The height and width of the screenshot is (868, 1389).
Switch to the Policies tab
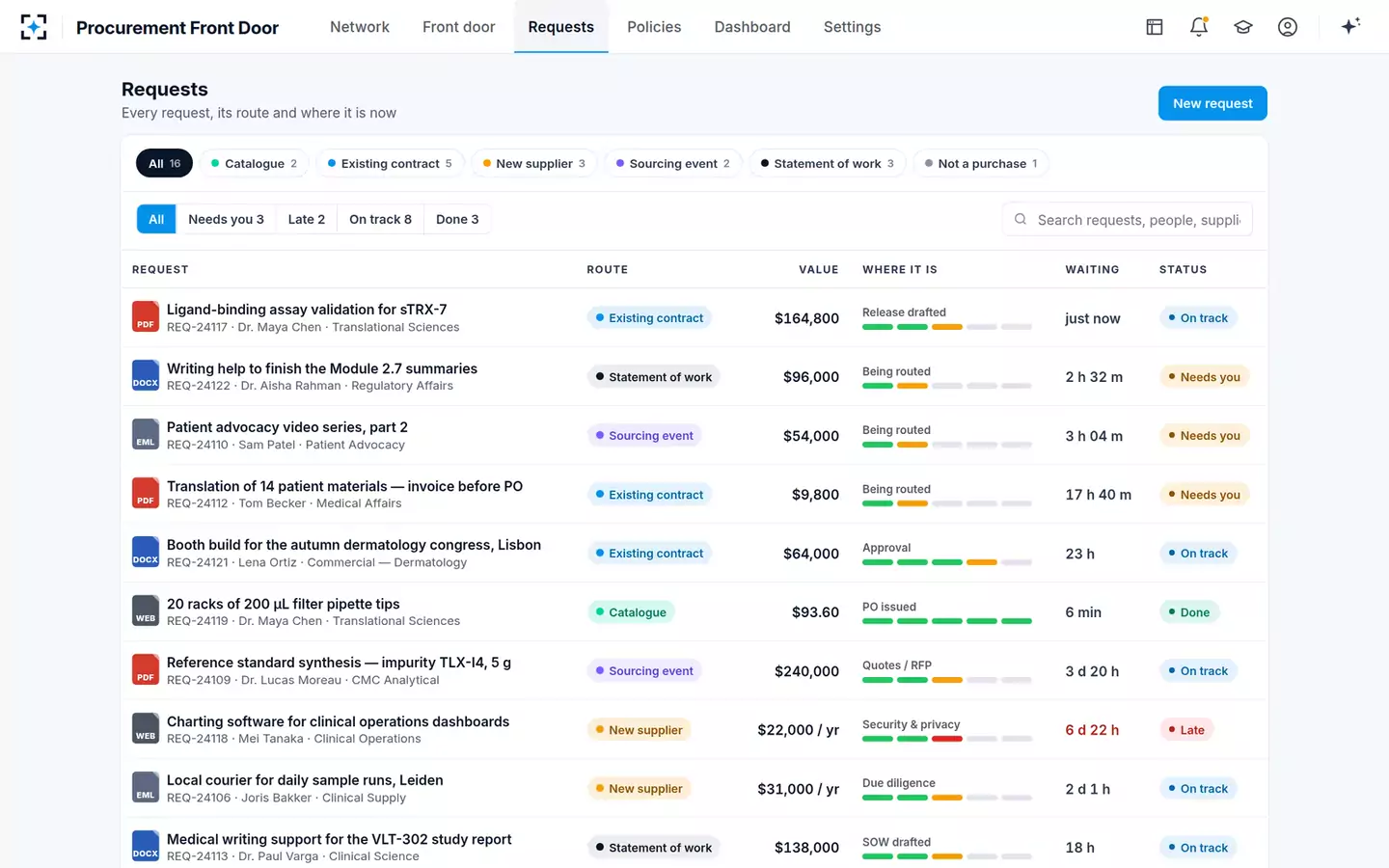[x=654, y=27]
